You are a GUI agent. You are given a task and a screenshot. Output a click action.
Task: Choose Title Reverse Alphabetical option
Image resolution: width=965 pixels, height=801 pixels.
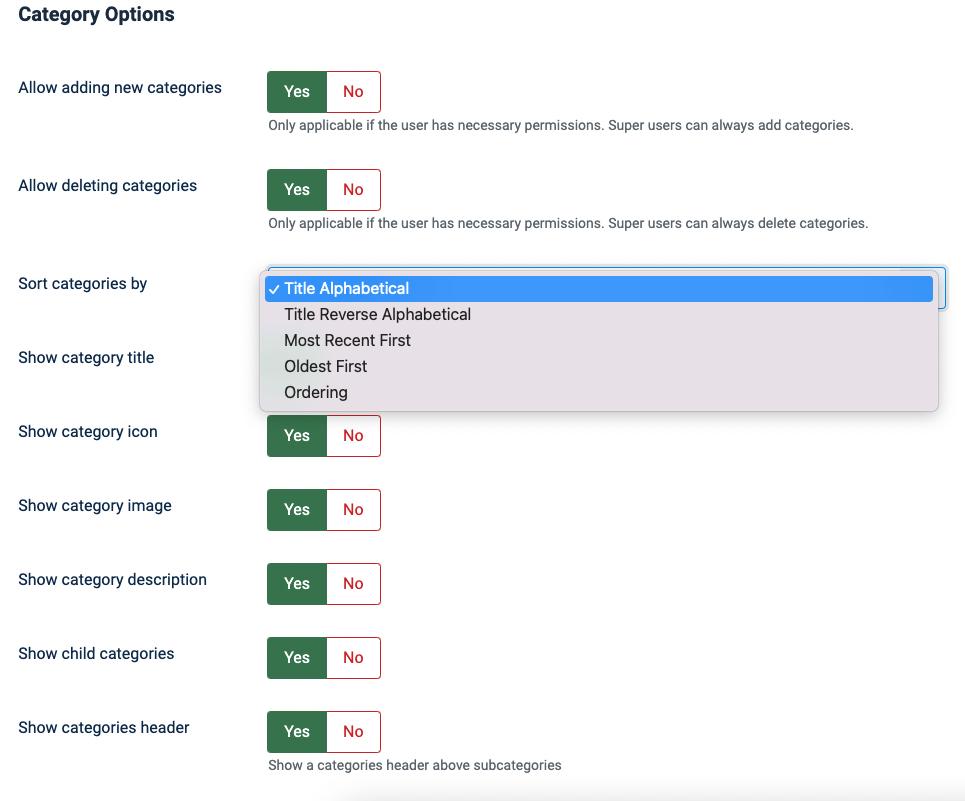click(x=599, y=314)
